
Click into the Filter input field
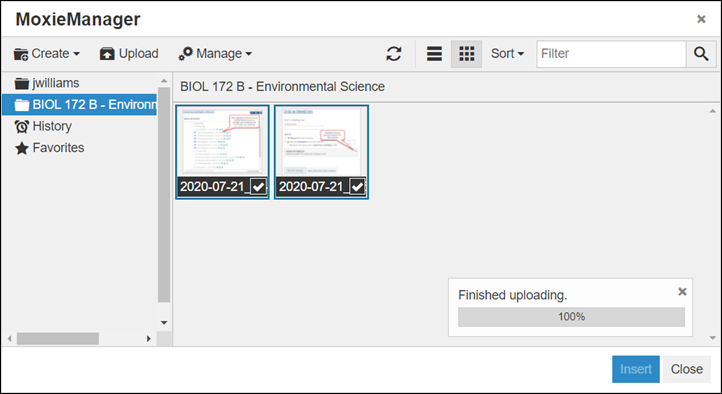(611, 54)
